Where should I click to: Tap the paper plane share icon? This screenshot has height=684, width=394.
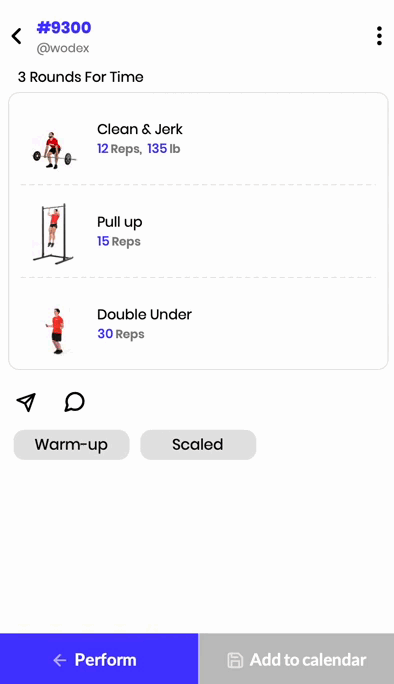pyautogui.click(x=26, y=402)
